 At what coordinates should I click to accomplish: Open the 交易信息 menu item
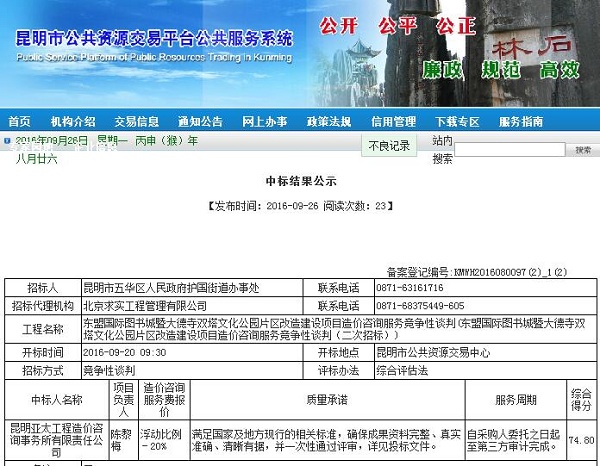136,121
